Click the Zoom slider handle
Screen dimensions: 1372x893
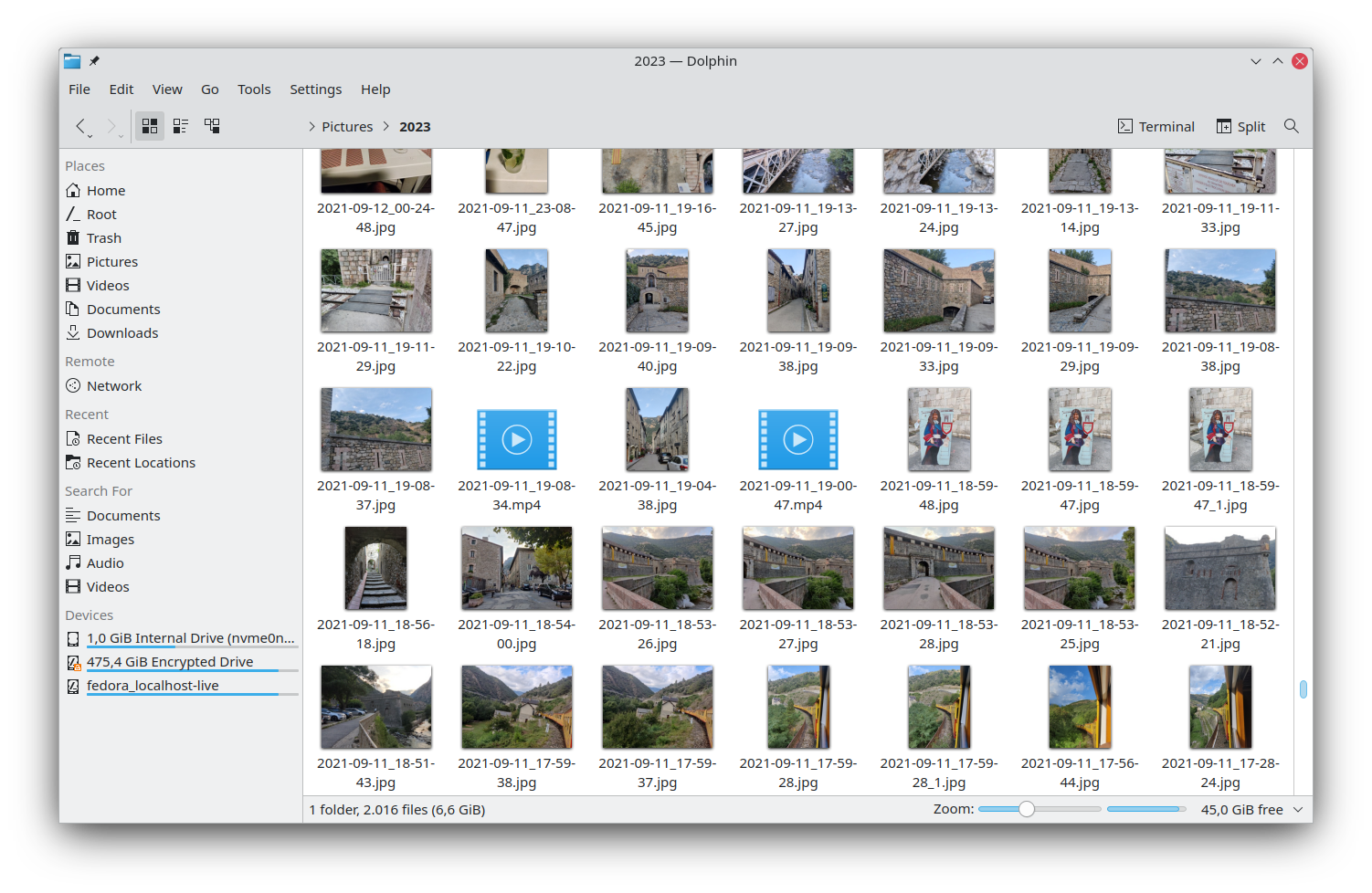[1027, 809]
